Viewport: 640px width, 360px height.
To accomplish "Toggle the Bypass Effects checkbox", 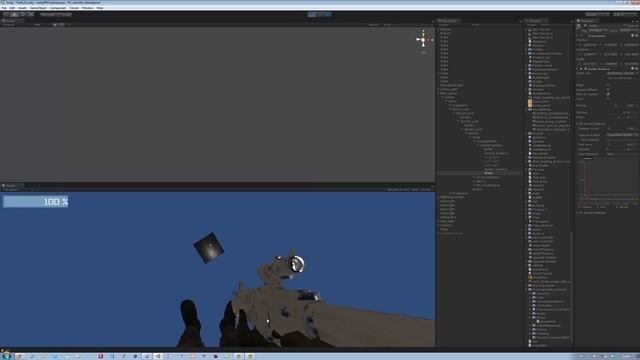I will coord(608,90).
